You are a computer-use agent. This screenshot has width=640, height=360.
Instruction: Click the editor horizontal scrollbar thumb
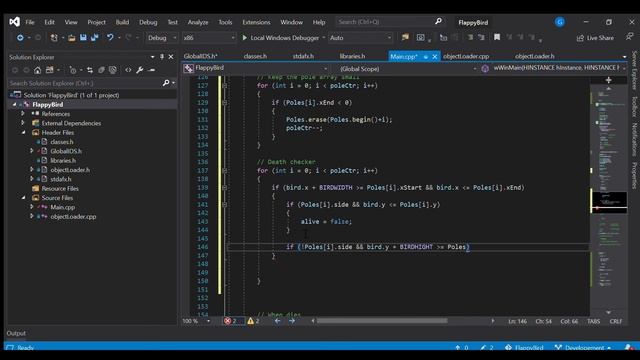tap(382, 321)
